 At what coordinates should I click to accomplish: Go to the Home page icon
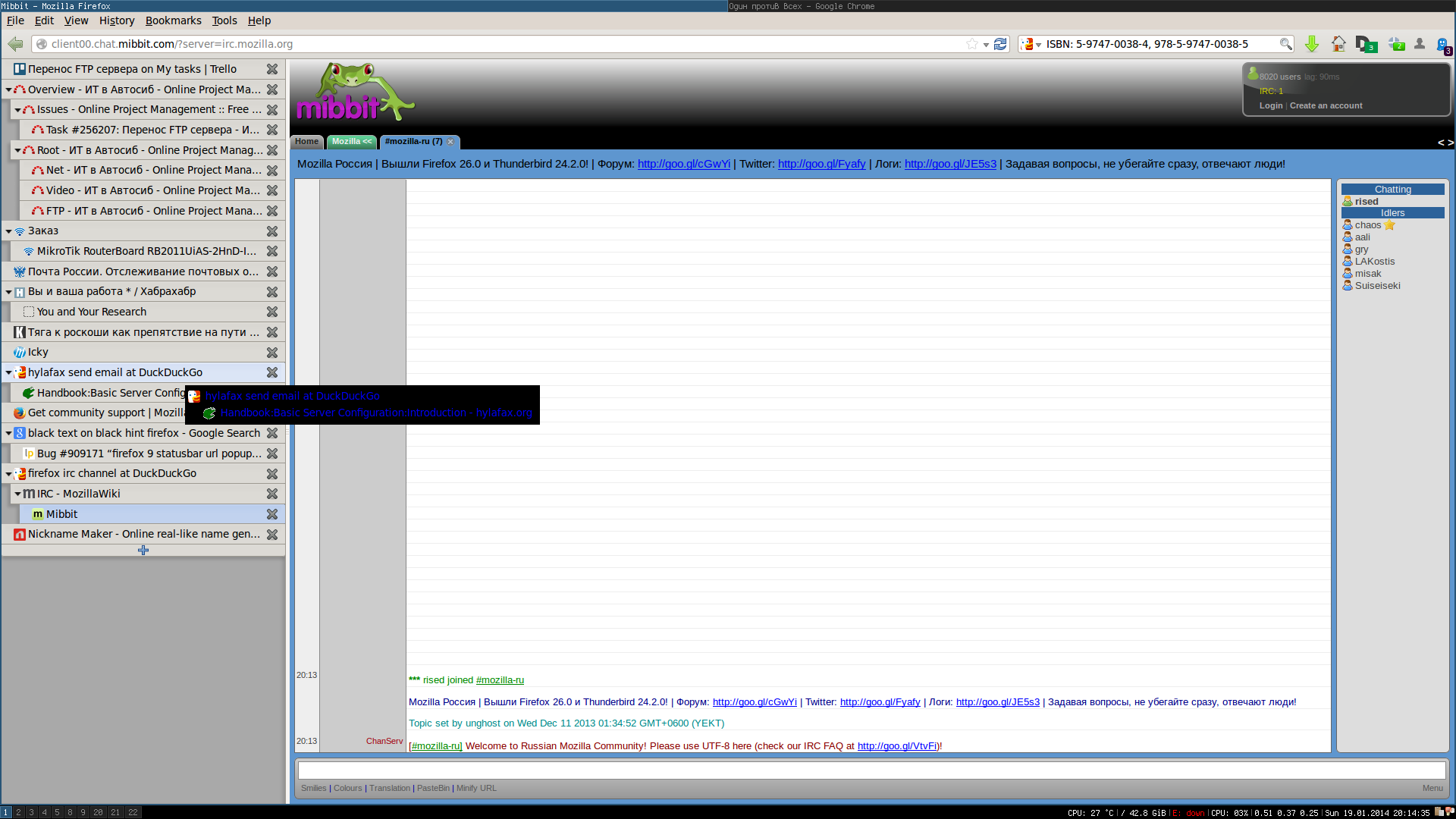coord(1338,44)
